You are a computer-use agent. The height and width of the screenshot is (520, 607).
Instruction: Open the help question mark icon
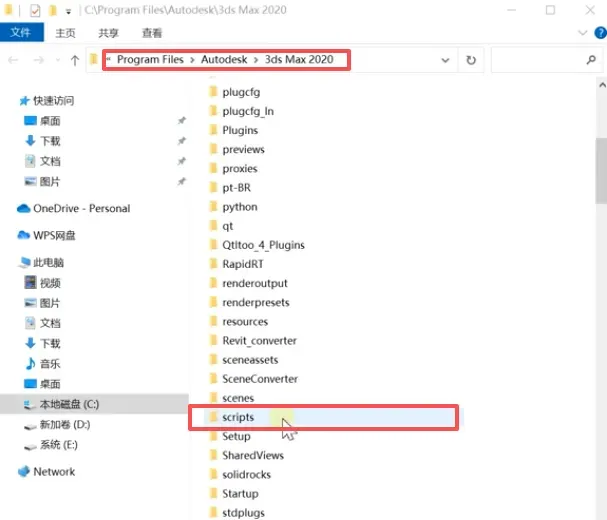click(x=600, y=33)
